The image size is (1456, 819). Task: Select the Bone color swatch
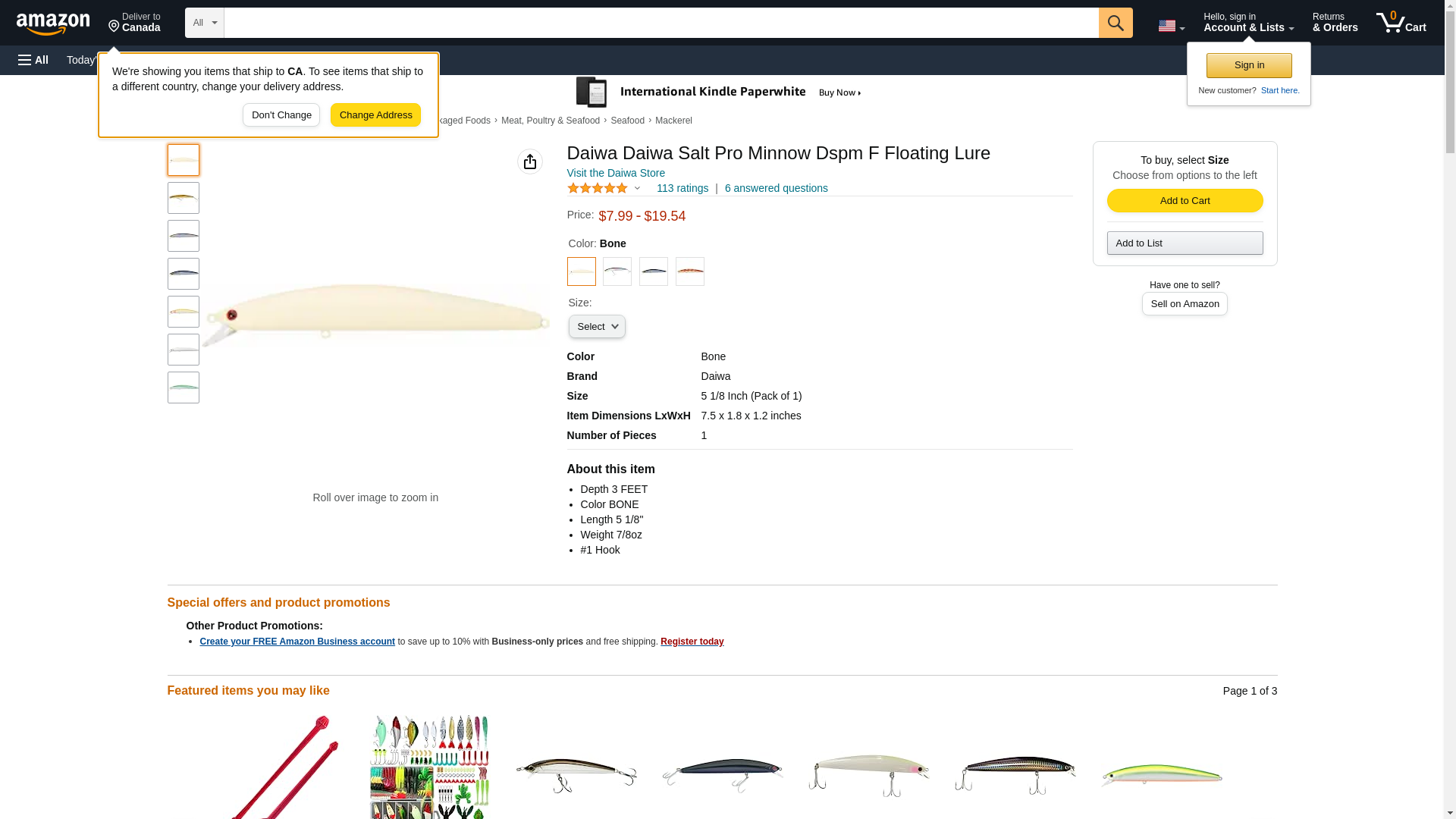coord(581,271)
